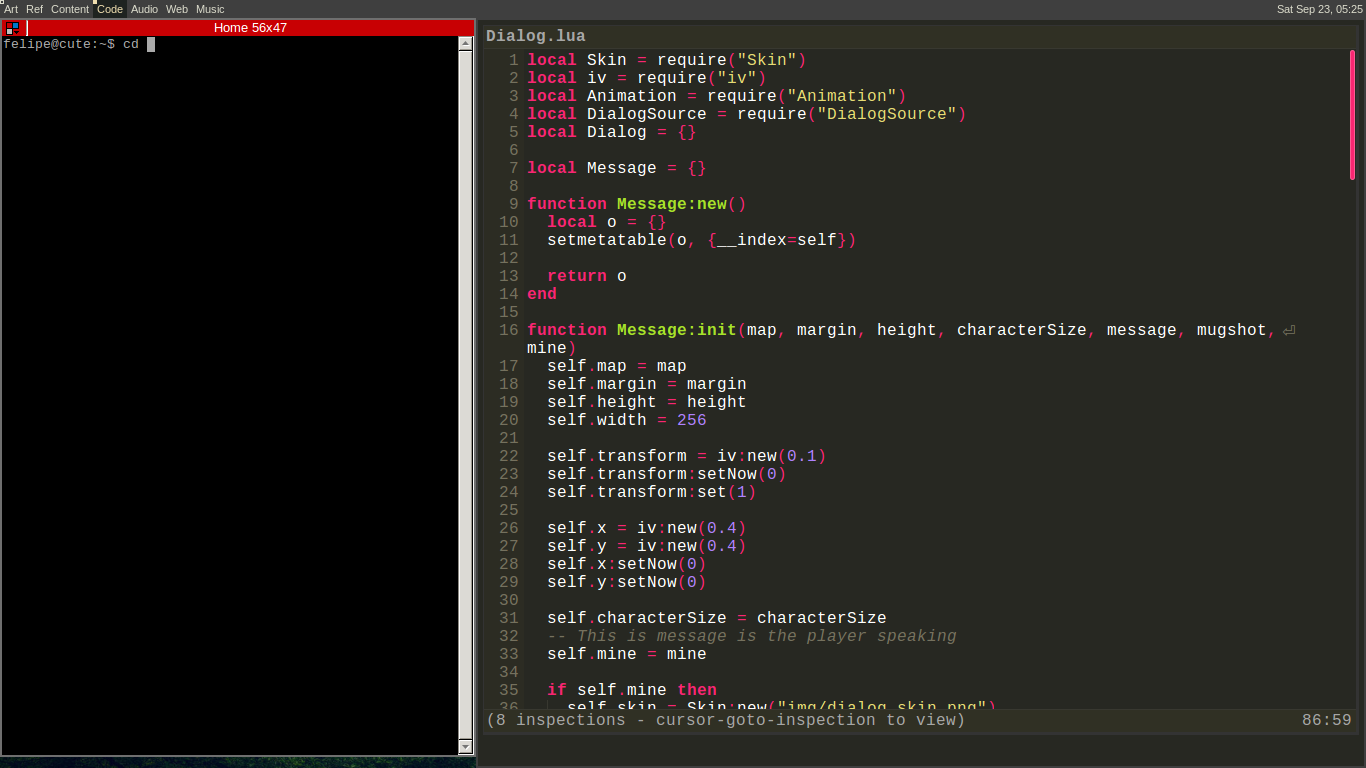
Task: Click if self.mine then line
Action: pyautogui.click(x=632, y=690)
